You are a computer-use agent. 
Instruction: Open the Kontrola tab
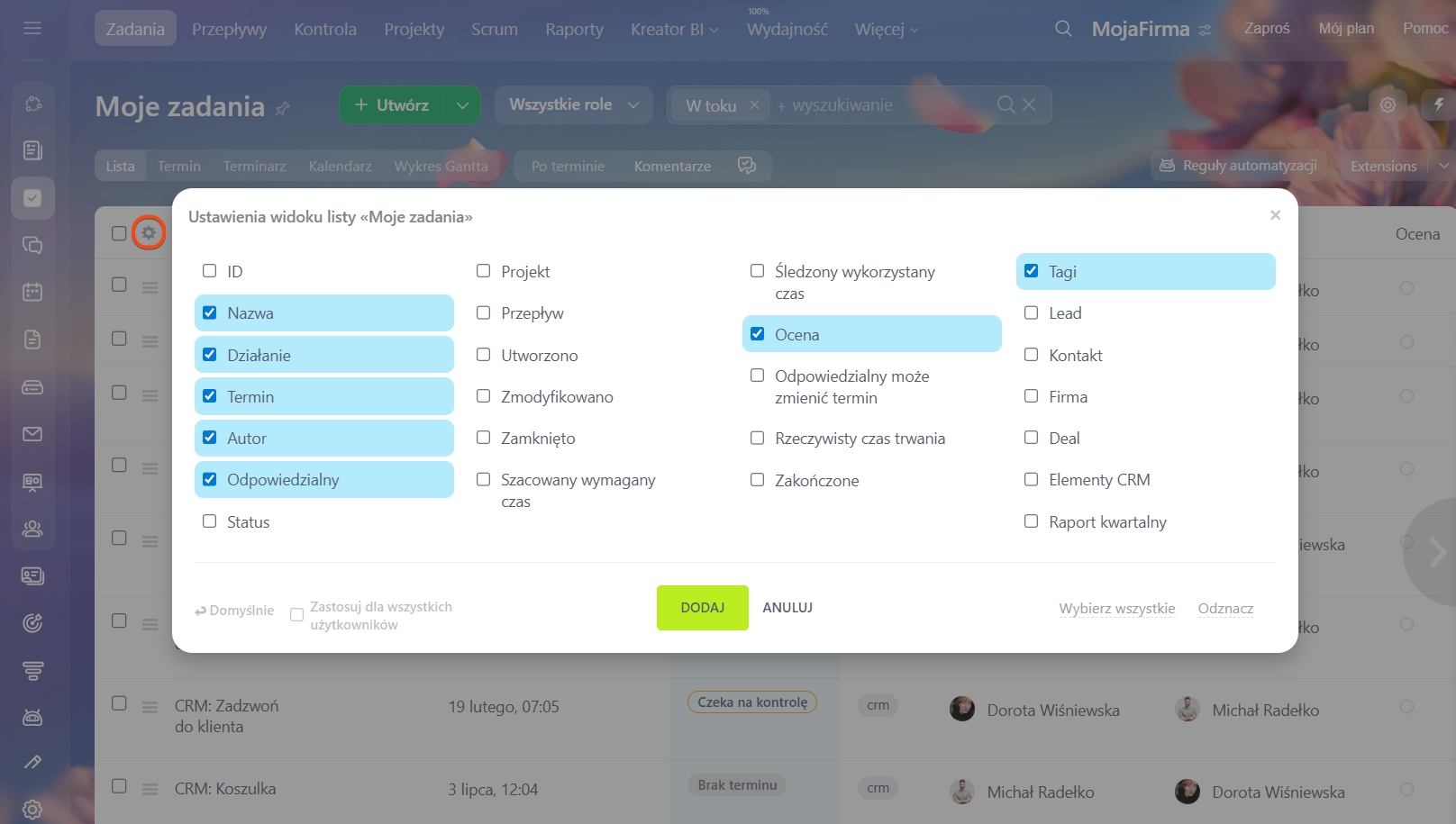coord(325,30)
